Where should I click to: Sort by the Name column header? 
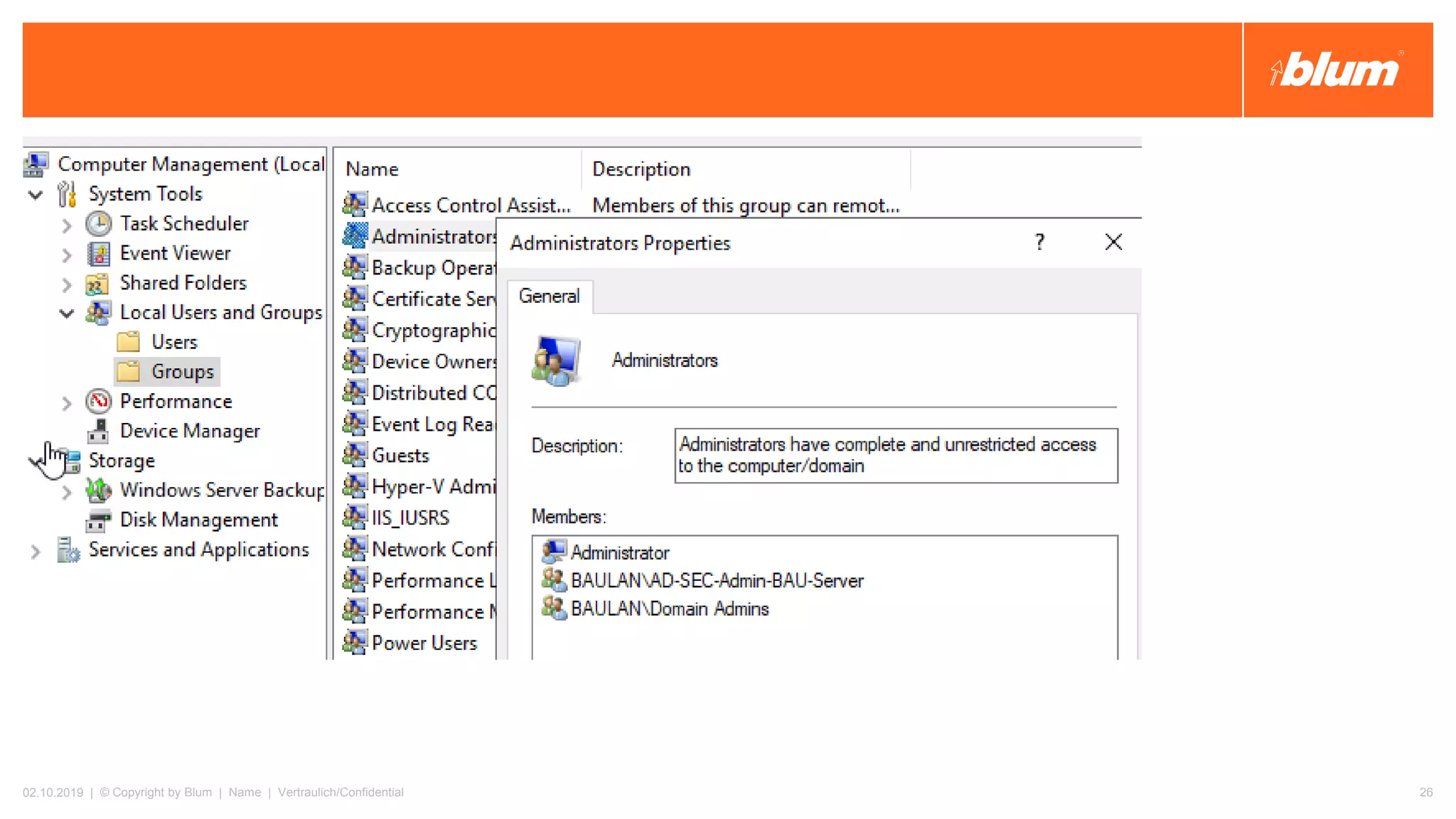click(x=373, y=170)
